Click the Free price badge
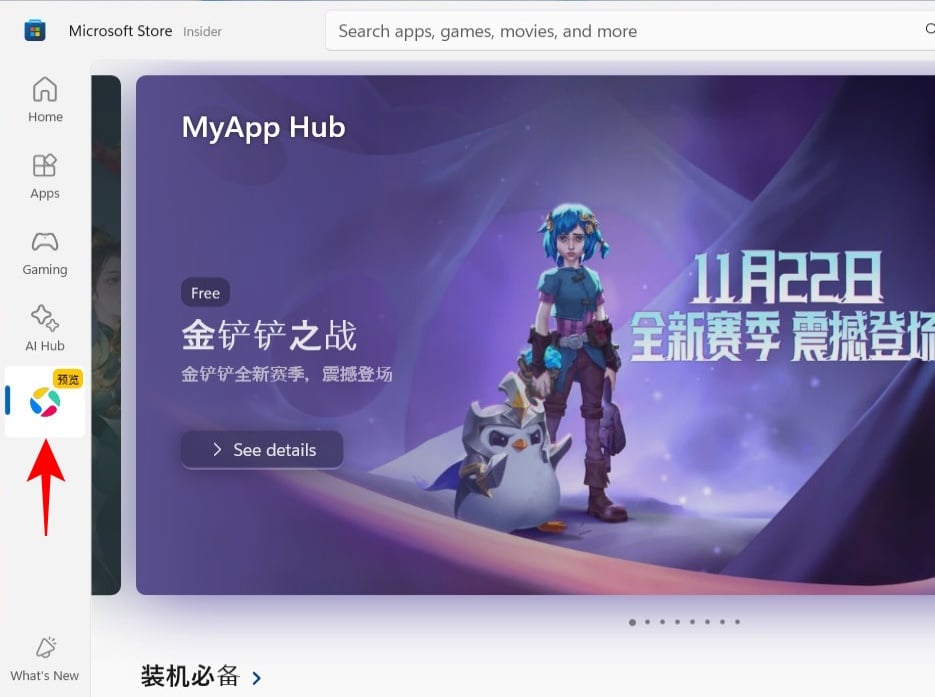Viewport: 935px width, 697px height. 205,293
